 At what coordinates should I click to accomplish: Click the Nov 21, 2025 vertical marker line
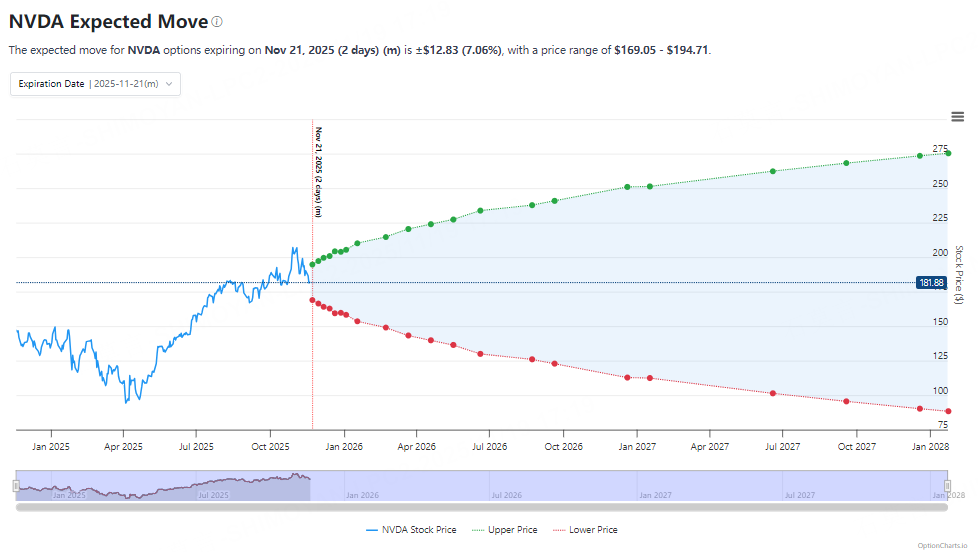coord(312,274)
